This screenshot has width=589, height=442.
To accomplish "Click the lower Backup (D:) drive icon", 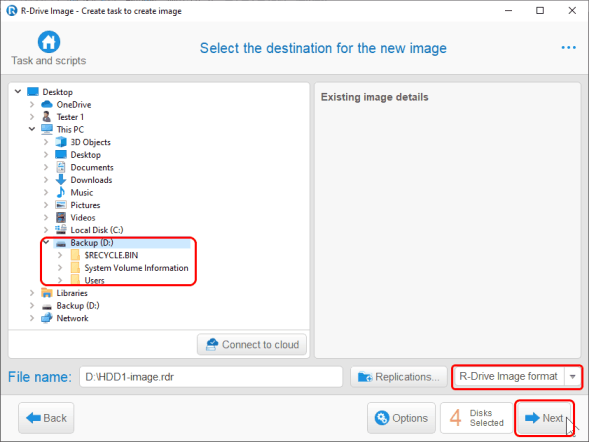I will (x=47, y=306).
